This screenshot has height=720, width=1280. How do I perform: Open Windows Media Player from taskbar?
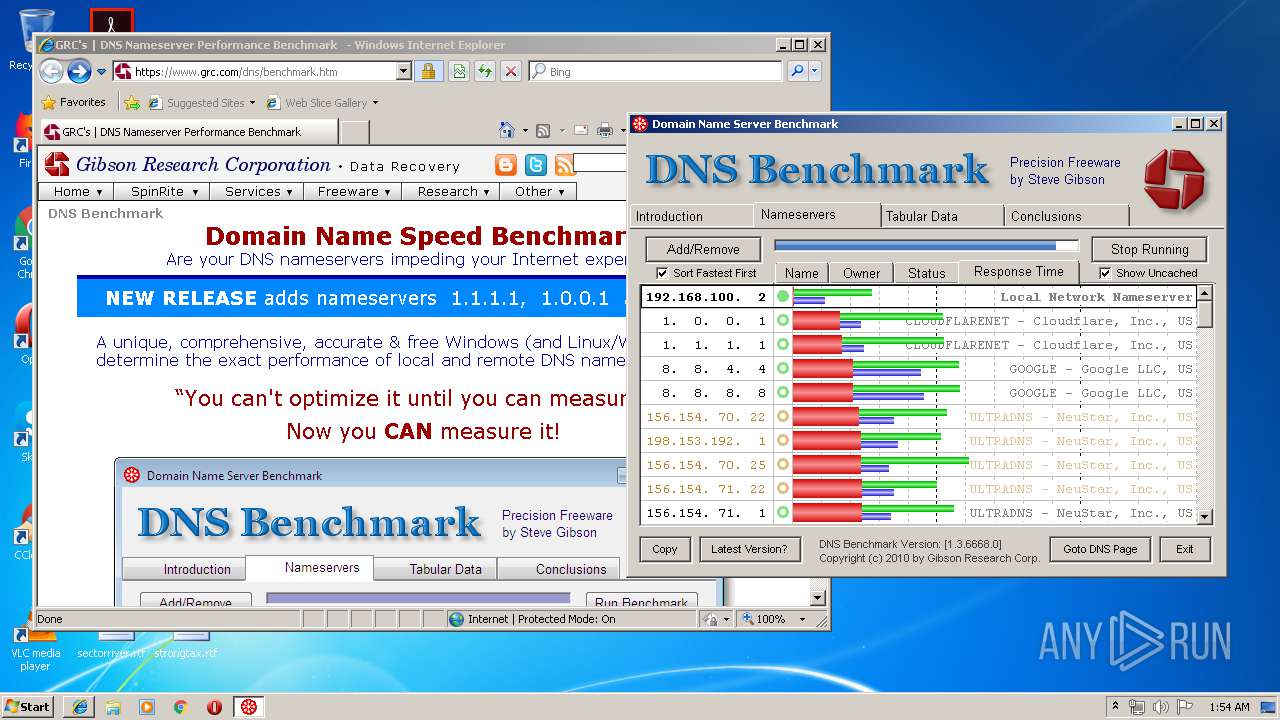pos(147,707)
